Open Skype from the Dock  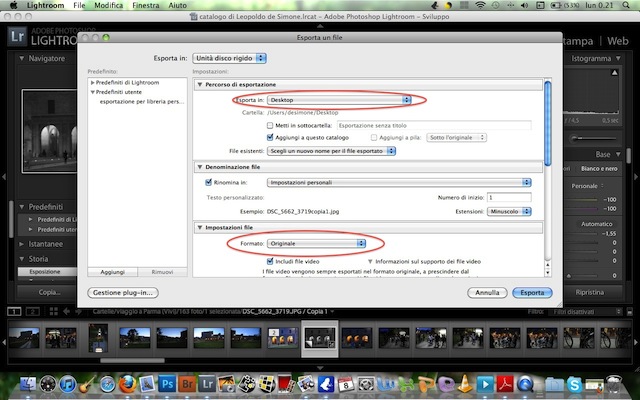574,384
